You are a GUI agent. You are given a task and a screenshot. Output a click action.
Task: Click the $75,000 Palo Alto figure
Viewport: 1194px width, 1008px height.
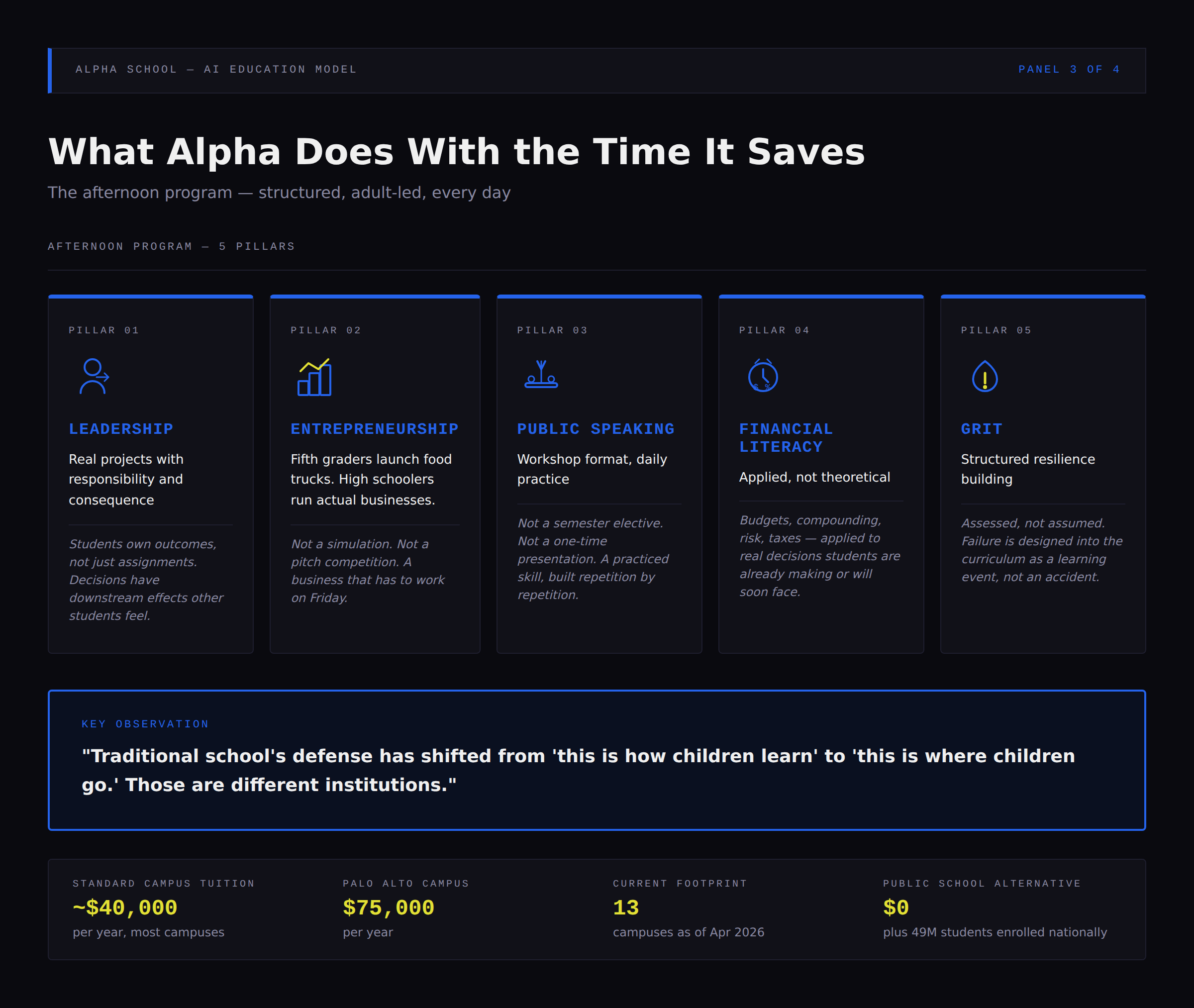[389, 907]
